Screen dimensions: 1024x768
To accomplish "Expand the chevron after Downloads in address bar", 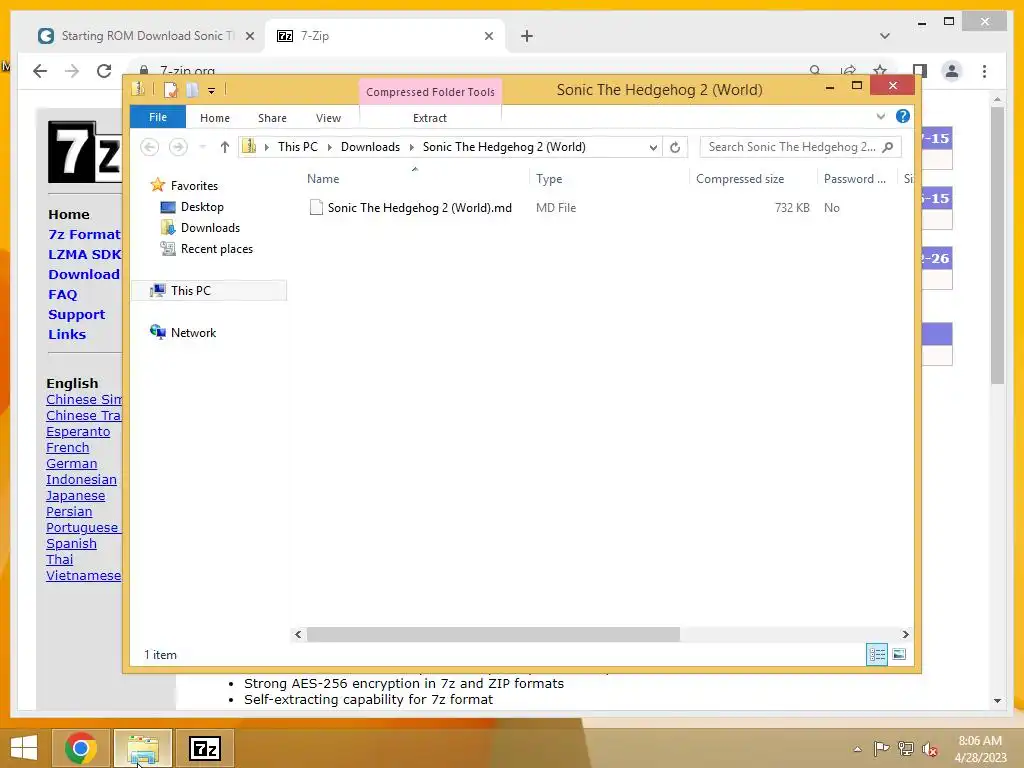I will coord(411,147).
